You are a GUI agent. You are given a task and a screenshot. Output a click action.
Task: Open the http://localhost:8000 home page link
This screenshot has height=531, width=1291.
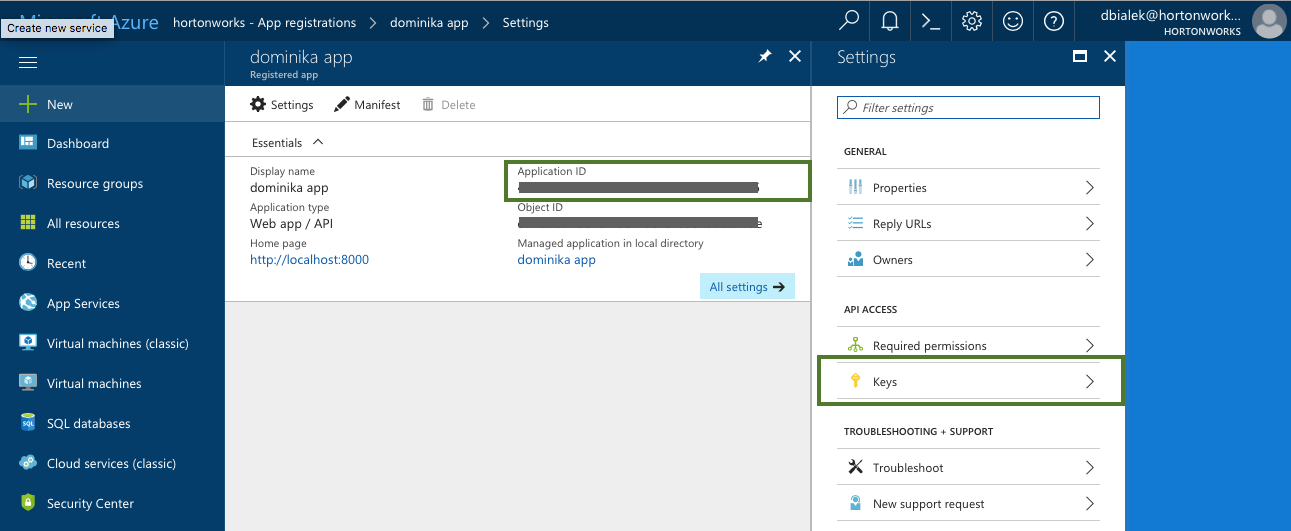(309, 260)
